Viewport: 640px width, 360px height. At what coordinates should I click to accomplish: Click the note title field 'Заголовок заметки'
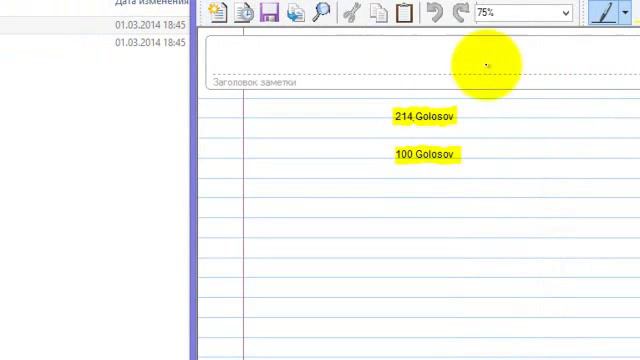[x=422, y=62]
